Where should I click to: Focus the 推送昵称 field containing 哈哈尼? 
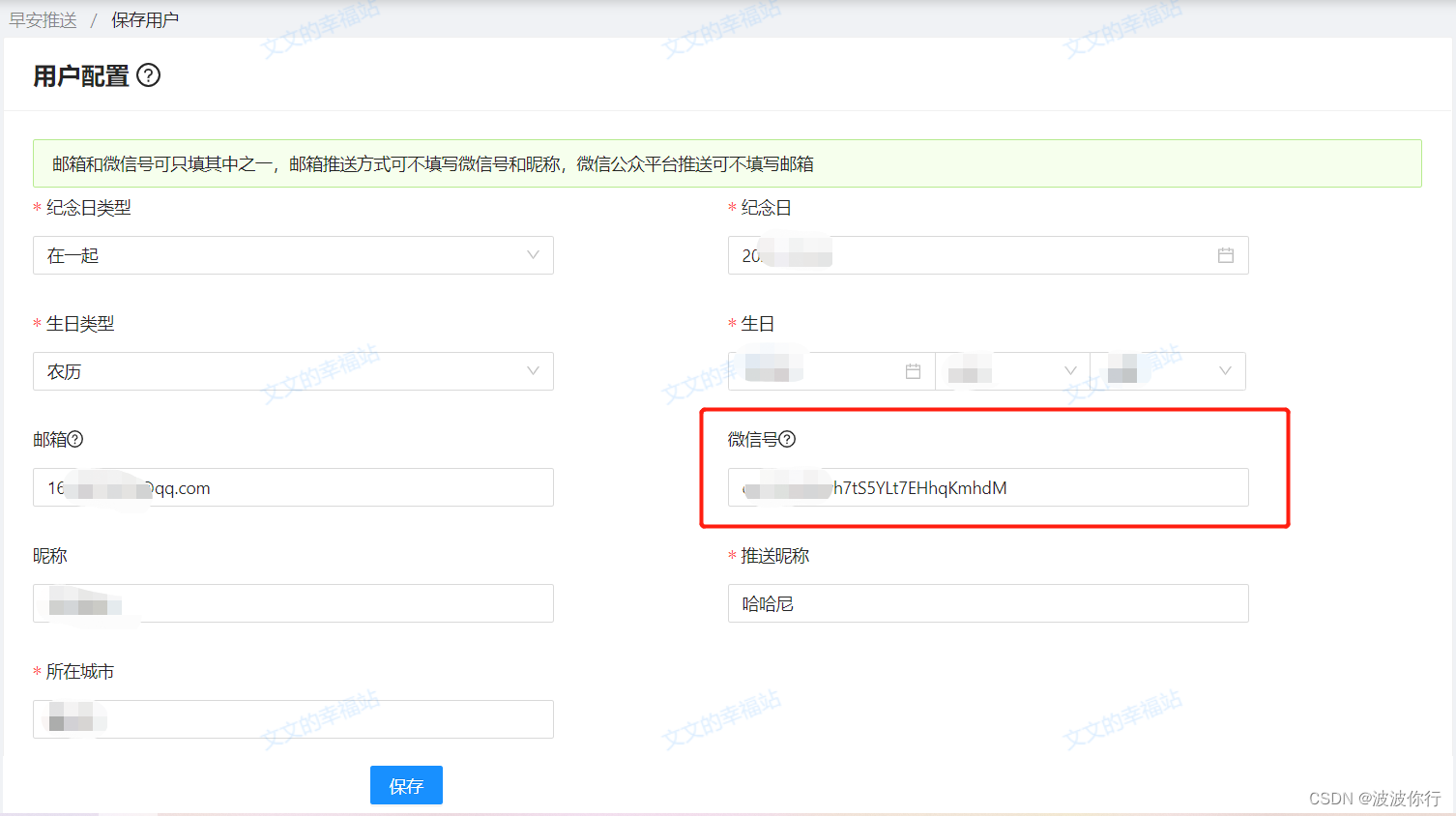988,603
